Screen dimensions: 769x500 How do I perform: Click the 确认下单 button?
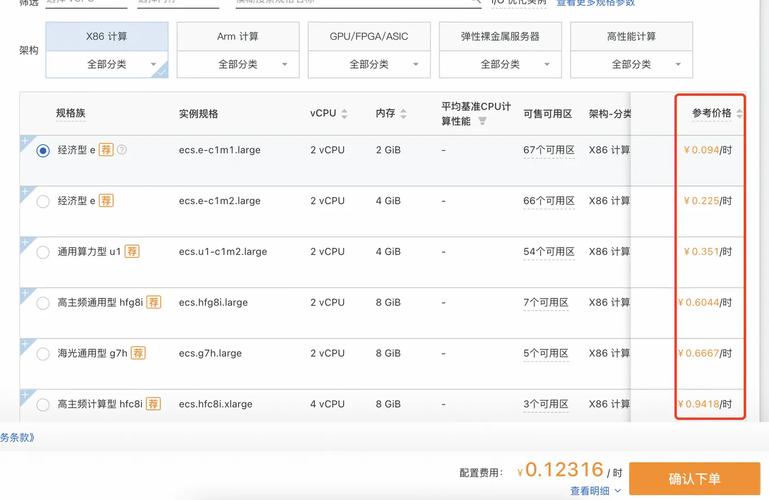point(694,479)
